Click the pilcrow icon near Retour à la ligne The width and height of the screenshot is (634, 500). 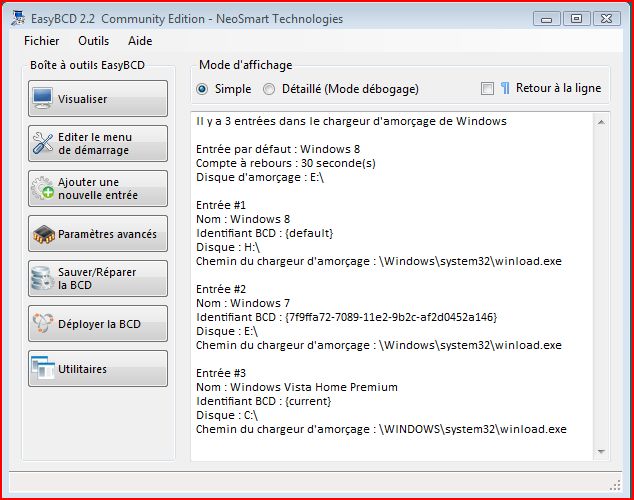tap(505, 88)
